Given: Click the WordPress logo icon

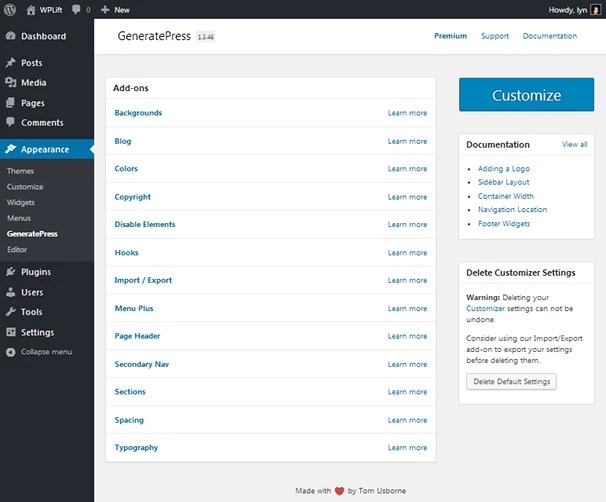Looking at the screenshot, I should tap(10, 10).
